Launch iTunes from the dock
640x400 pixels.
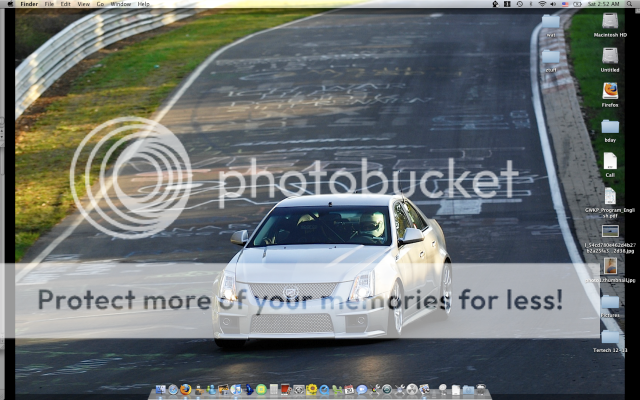(236, 389)
